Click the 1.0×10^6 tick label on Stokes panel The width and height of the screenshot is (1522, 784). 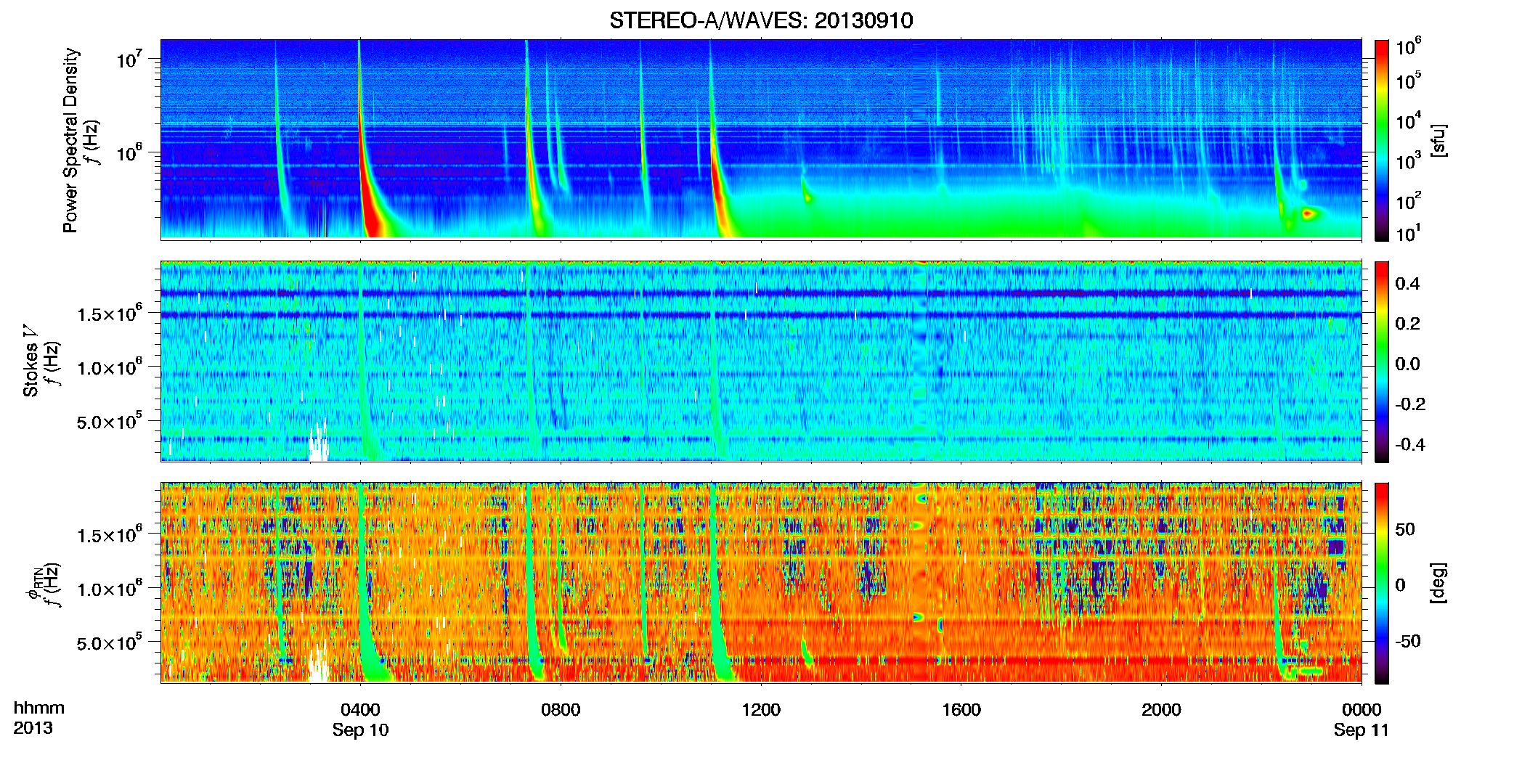pyautogui.click(x=109, y=367)
